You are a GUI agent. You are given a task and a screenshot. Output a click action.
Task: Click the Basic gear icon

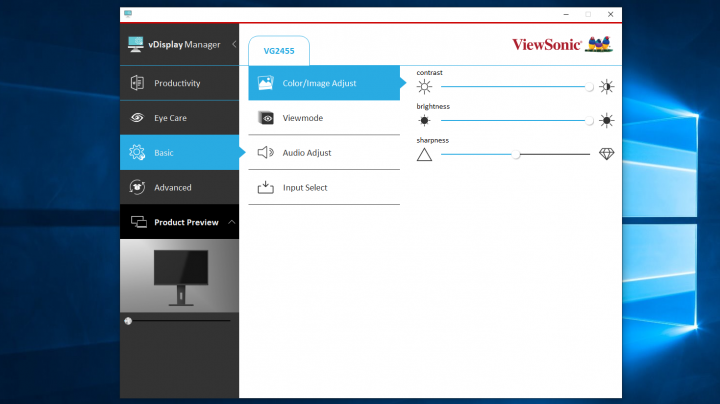[x=137, y=152]
